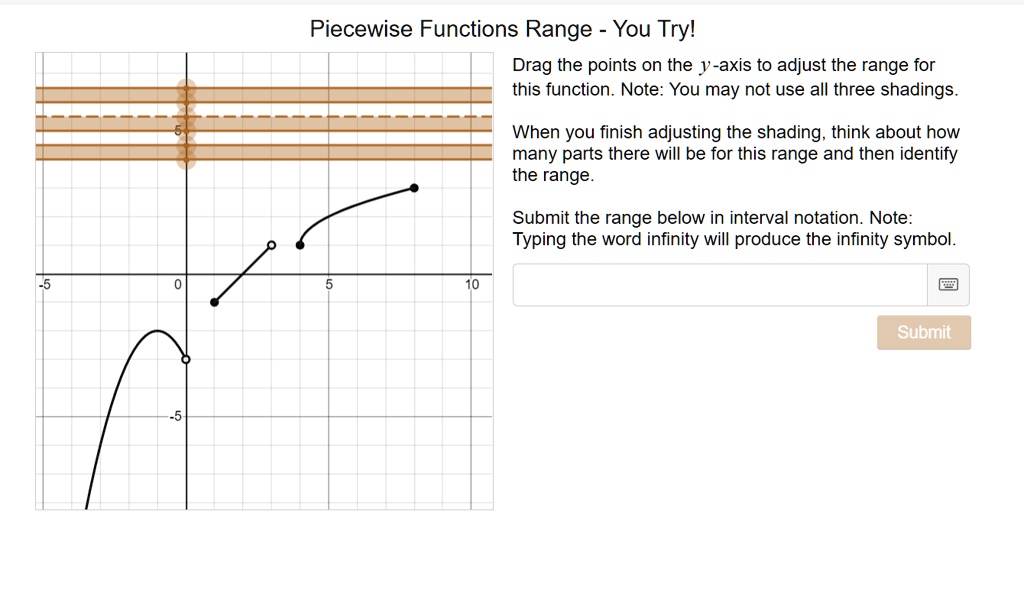Select the x-axis label 10
Viewport: 1024px width, 592px height.
(471, 284)
